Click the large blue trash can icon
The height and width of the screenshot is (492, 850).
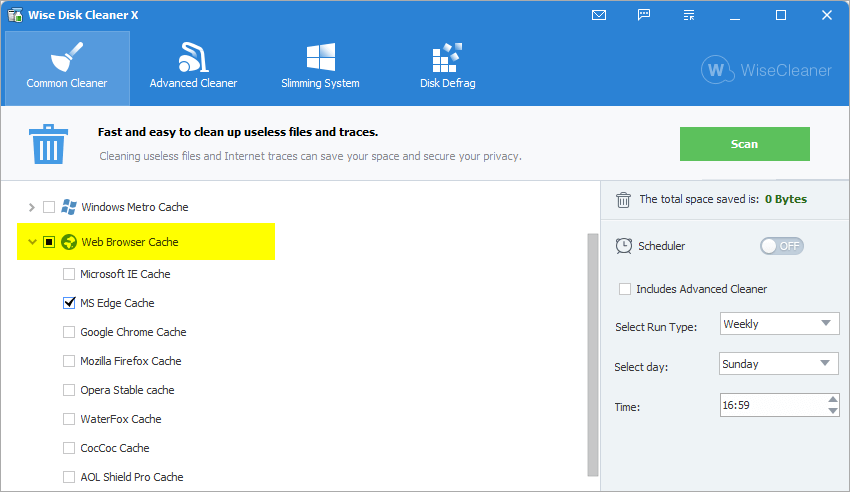(48, 144)
